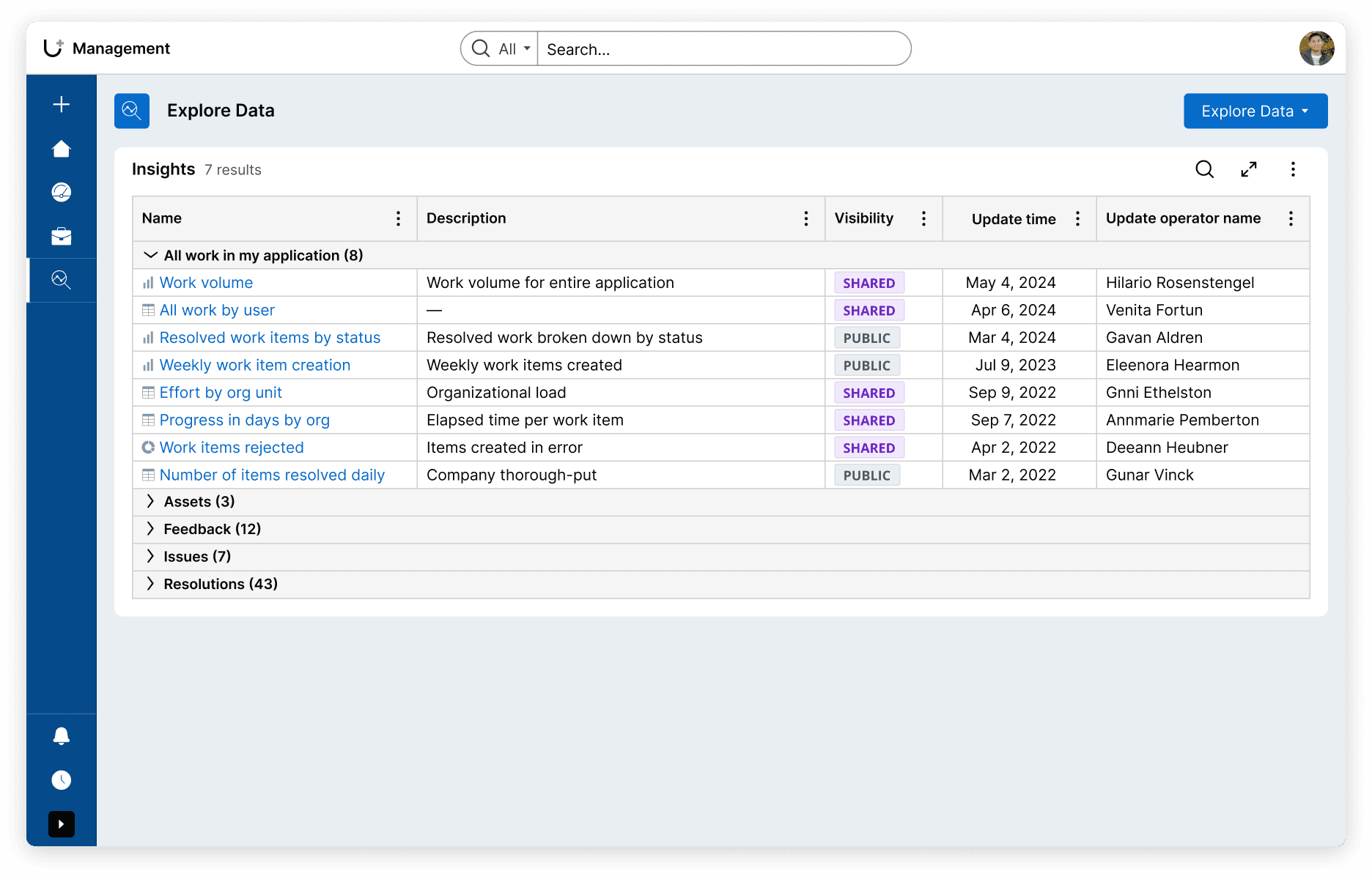Open Visibility column options menu
Image resolution: width=1372 pixels, height=877 pixels.
click(x=923, y=218)
